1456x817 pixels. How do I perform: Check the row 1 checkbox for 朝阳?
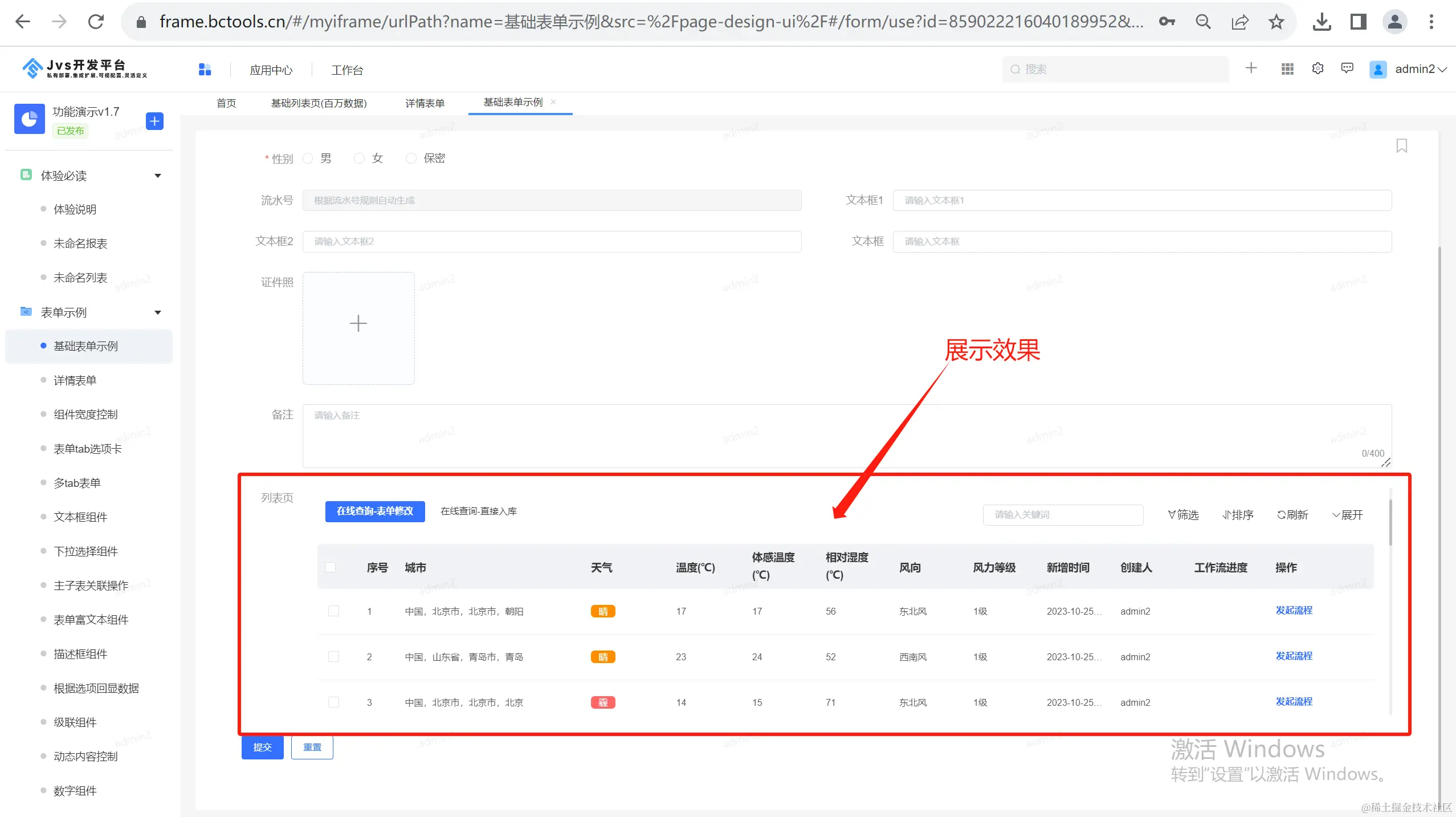coord(334,611)
